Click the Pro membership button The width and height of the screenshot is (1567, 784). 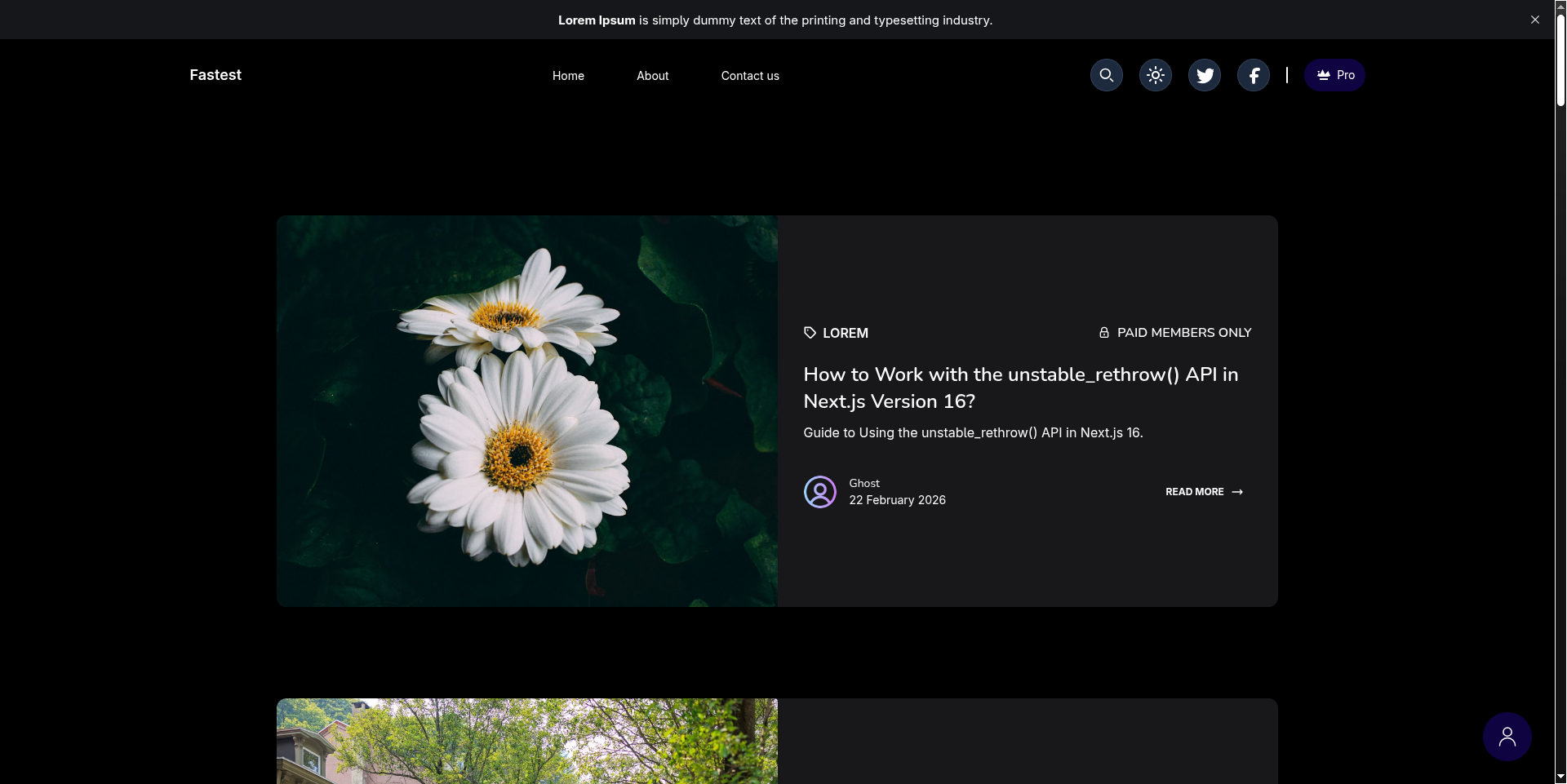pos(1334,75)
